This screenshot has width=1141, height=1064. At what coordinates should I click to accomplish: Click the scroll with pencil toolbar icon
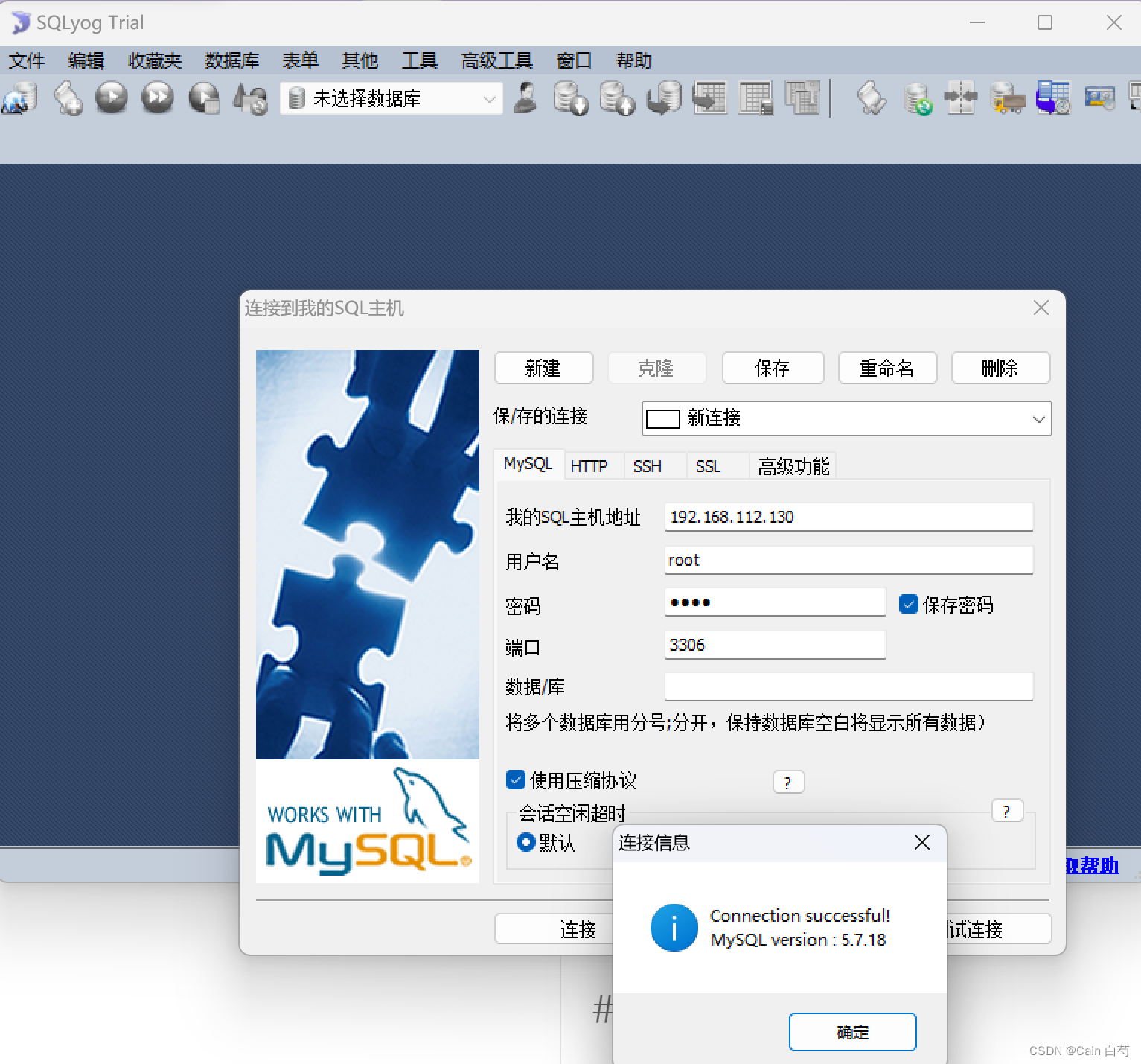click(x=871, y=98)
